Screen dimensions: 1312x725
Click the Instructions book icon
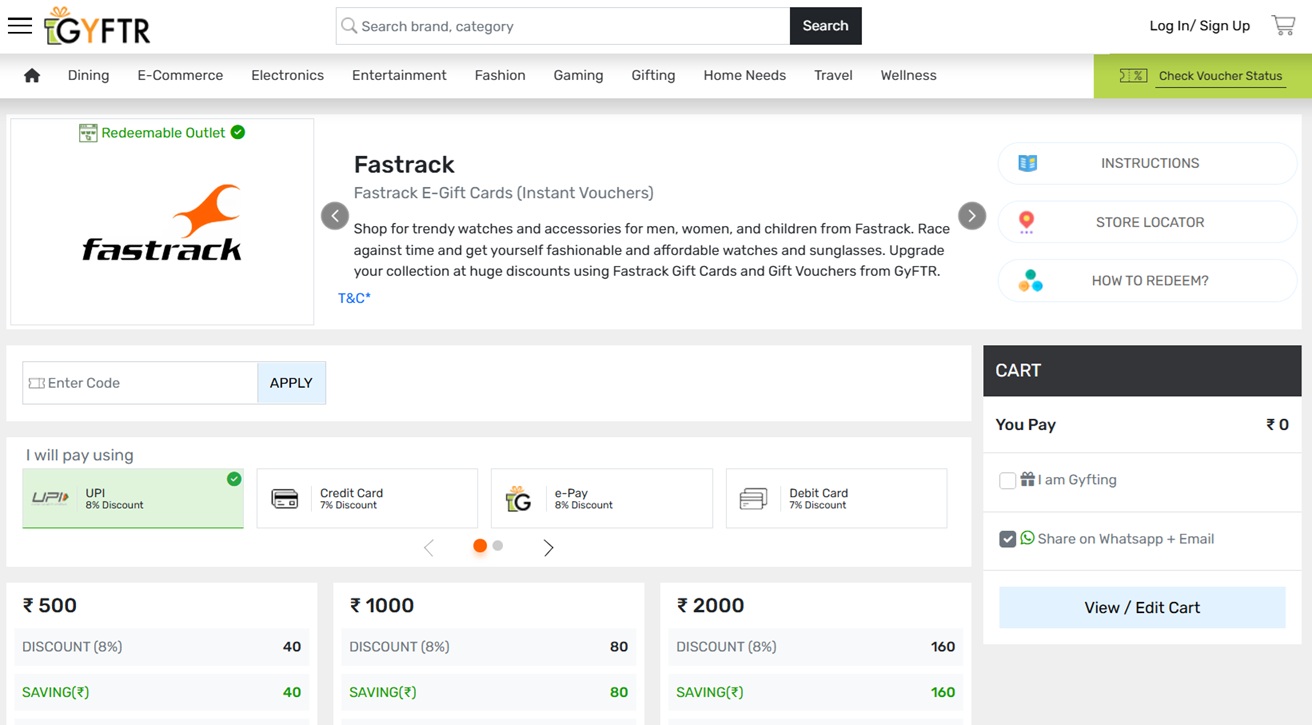[1027, 163]
